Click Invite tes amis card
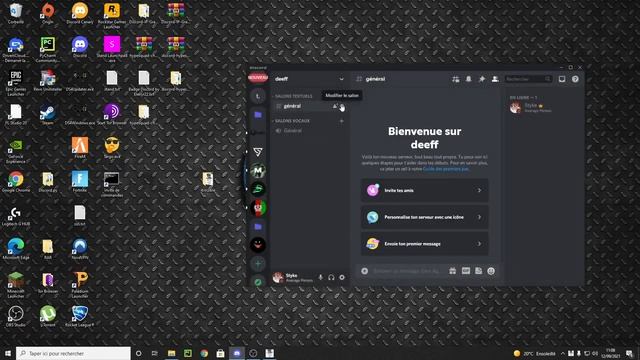Viewport: 640px width, 360px height. click(424, 190)
